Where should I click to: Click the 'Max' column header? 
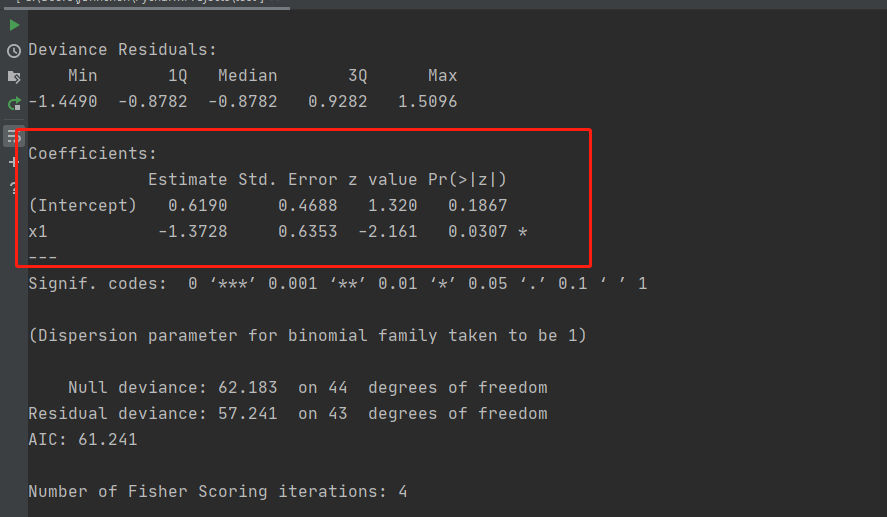tap(442, 75)
